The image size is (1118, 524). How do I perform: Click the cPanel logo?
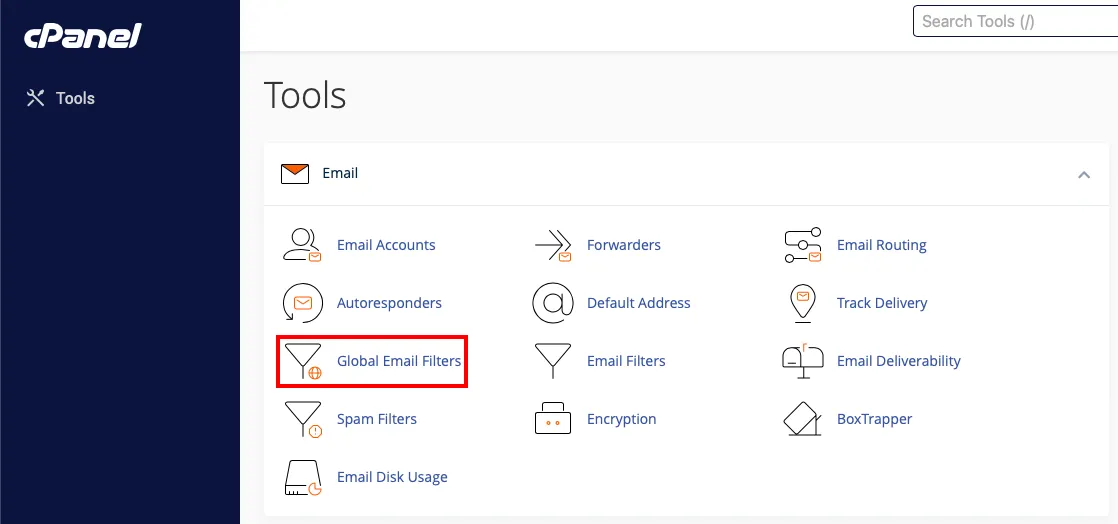83,36
